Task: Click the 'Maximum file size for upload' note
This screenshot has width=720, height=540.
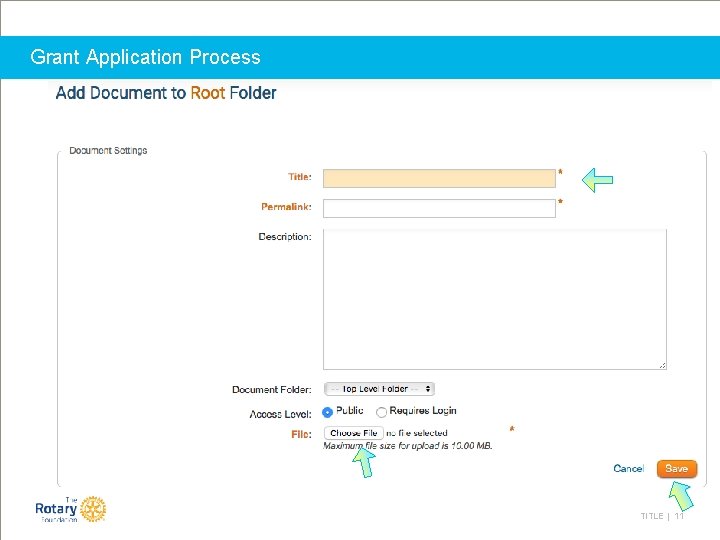Action: [x=408, y=446]
